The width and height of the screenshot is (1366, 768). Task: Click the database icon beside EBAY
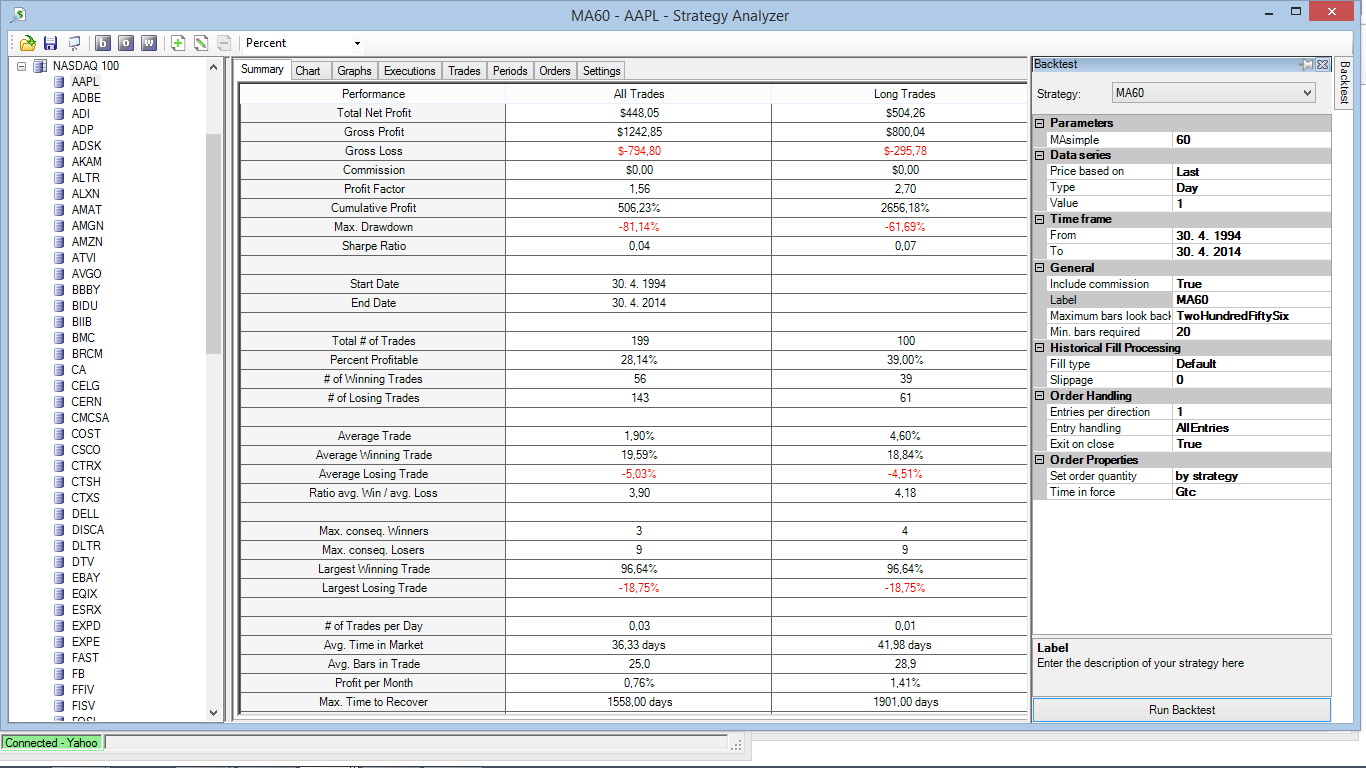(x=60, y=578)
